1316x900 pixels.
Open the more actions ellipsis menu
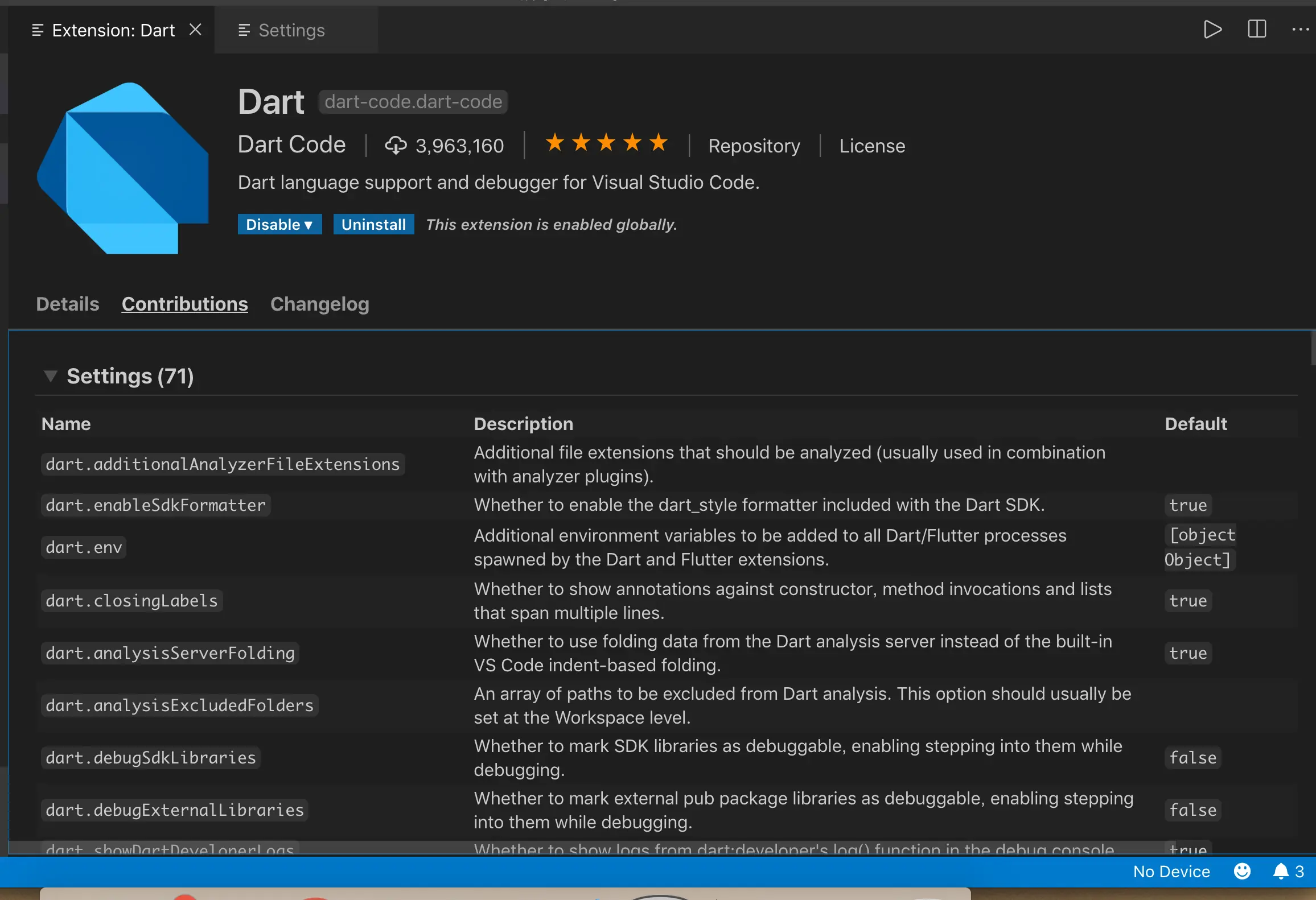click(1299, 30)
